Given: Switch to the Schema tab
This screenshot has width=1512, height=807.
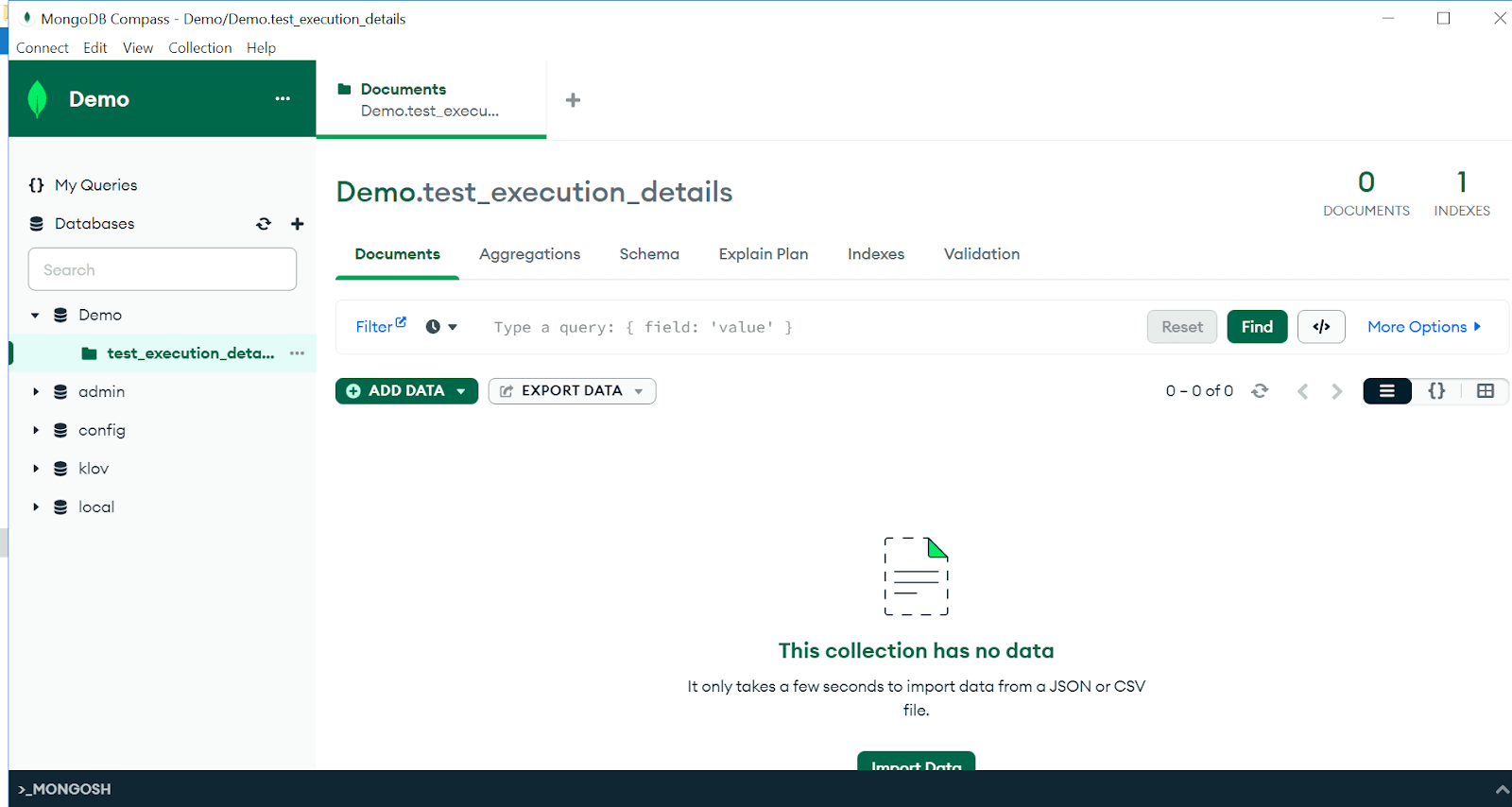Looking at the screenshot, I should (649, 254).
